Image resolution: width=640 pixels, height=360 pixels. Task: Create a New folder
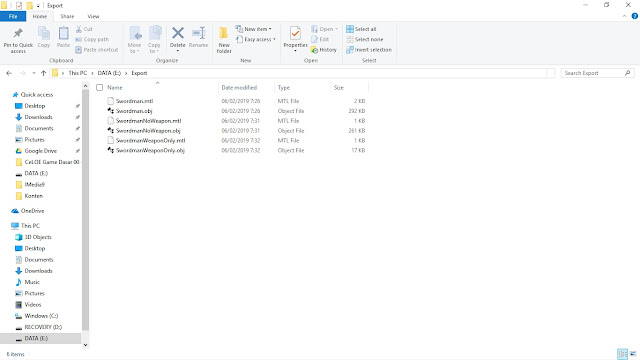coord(224,40)
